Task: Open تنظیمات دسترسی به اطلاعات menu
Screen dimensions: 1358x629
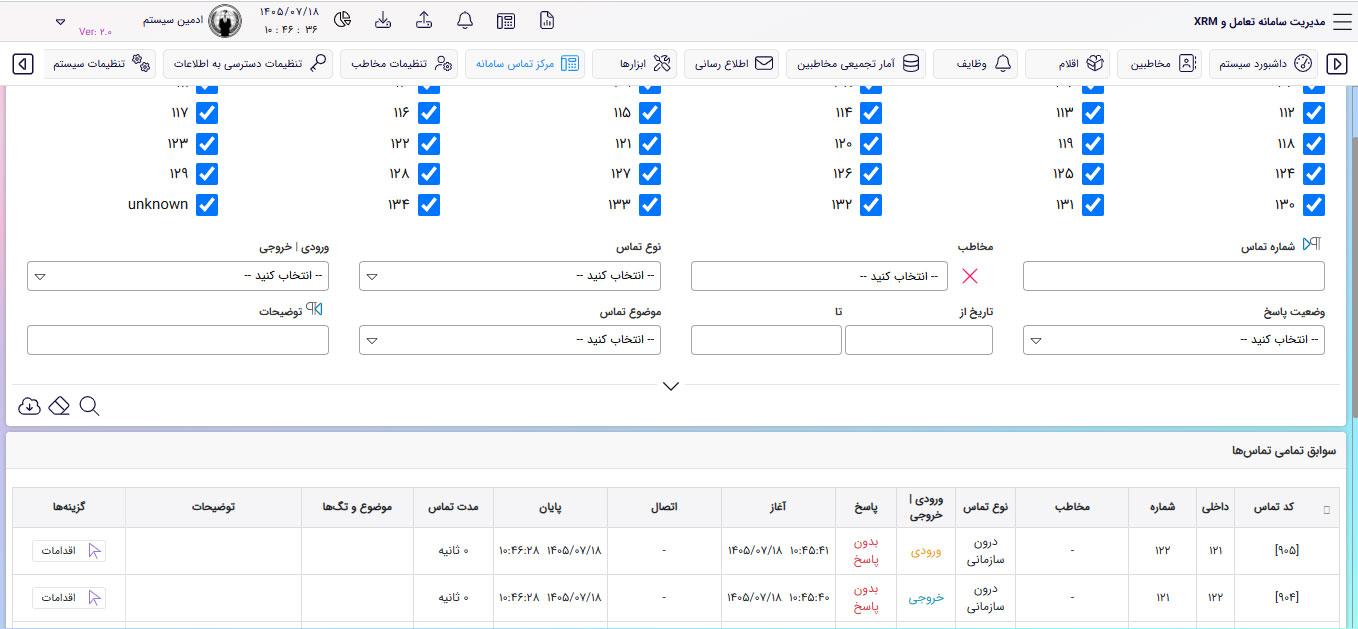Action: 248,64
